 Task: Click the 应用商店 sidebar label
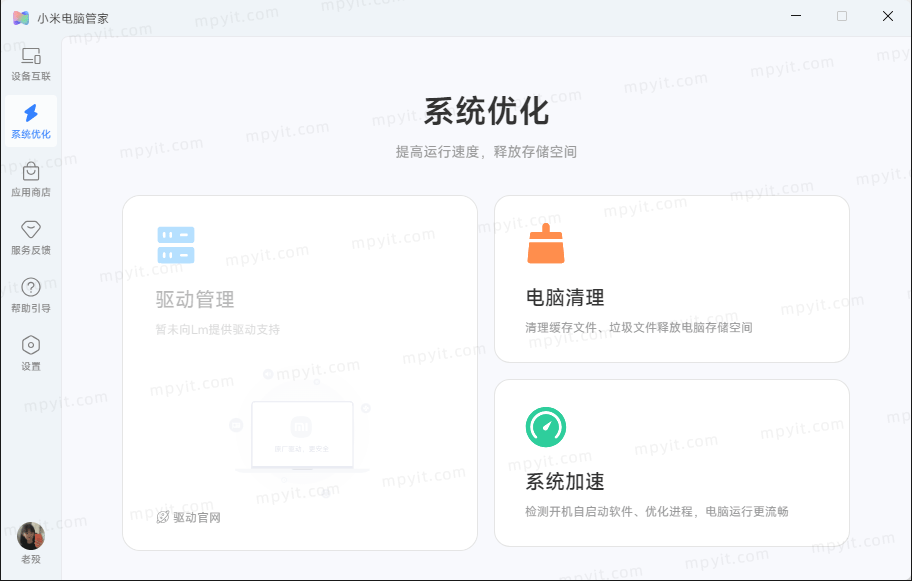pyautogui.click(x=31, y=192)
